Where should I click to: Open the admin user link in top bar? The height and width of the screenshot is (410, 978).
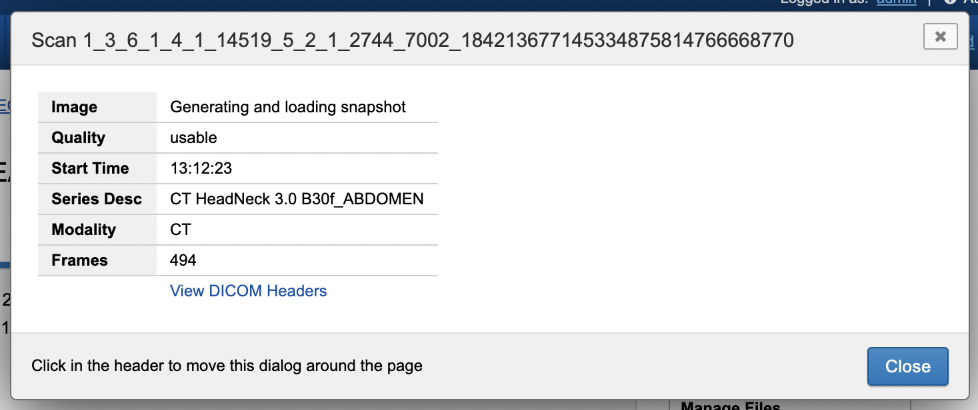point(896,3)
